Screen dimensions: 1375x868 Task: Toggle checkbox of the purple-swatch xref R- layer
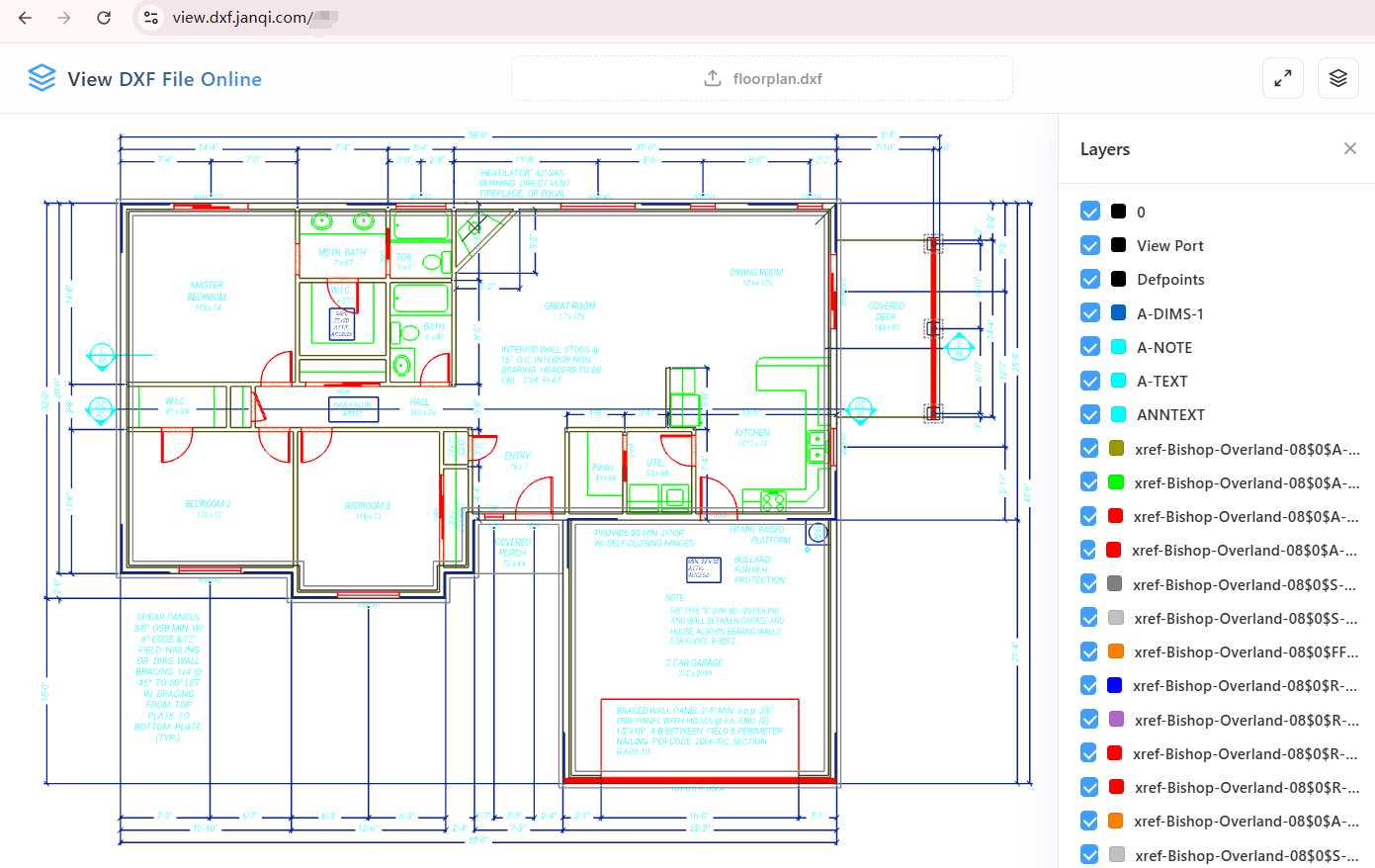[1089, 720]
